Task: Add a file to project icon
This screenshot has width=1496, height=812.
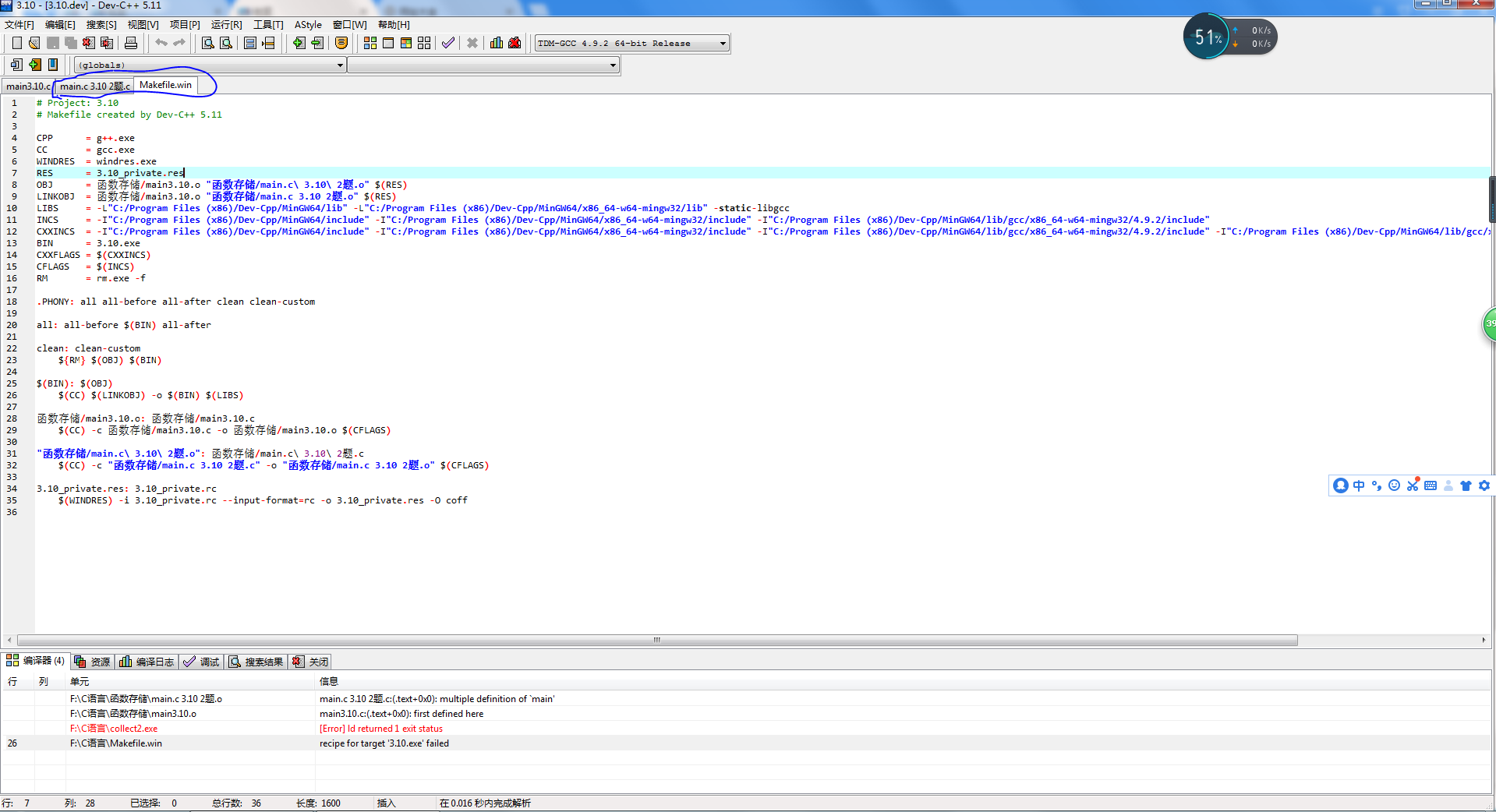Action: [299, 43]
